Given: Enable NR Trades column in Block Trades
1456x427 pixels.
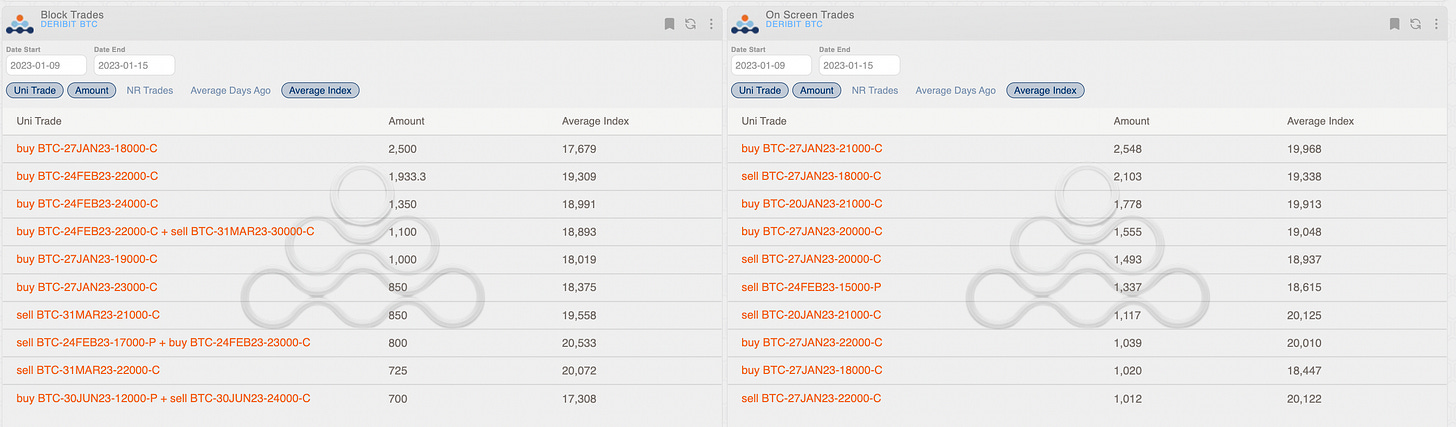Looking at the screenshot, I should click(x=150, y=90).
